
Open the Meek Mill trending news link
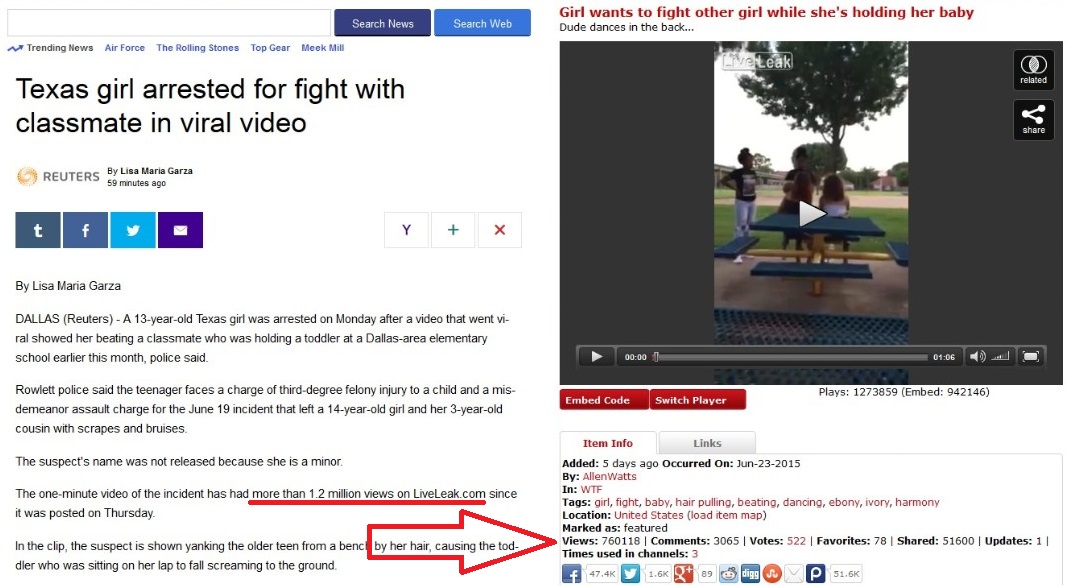coord(323,48)
